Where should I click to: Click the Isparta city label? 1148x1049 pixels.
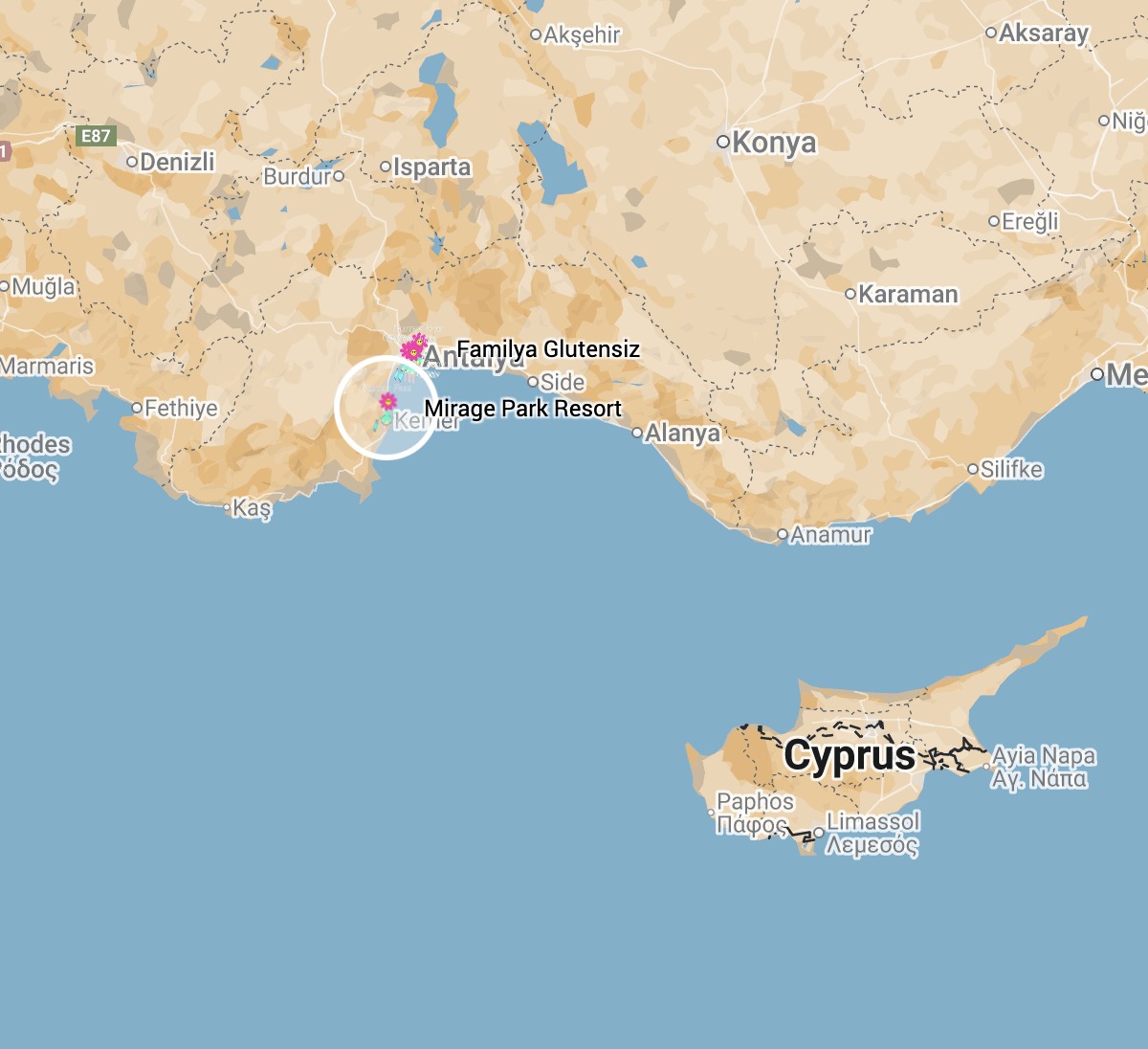(432, 167)
